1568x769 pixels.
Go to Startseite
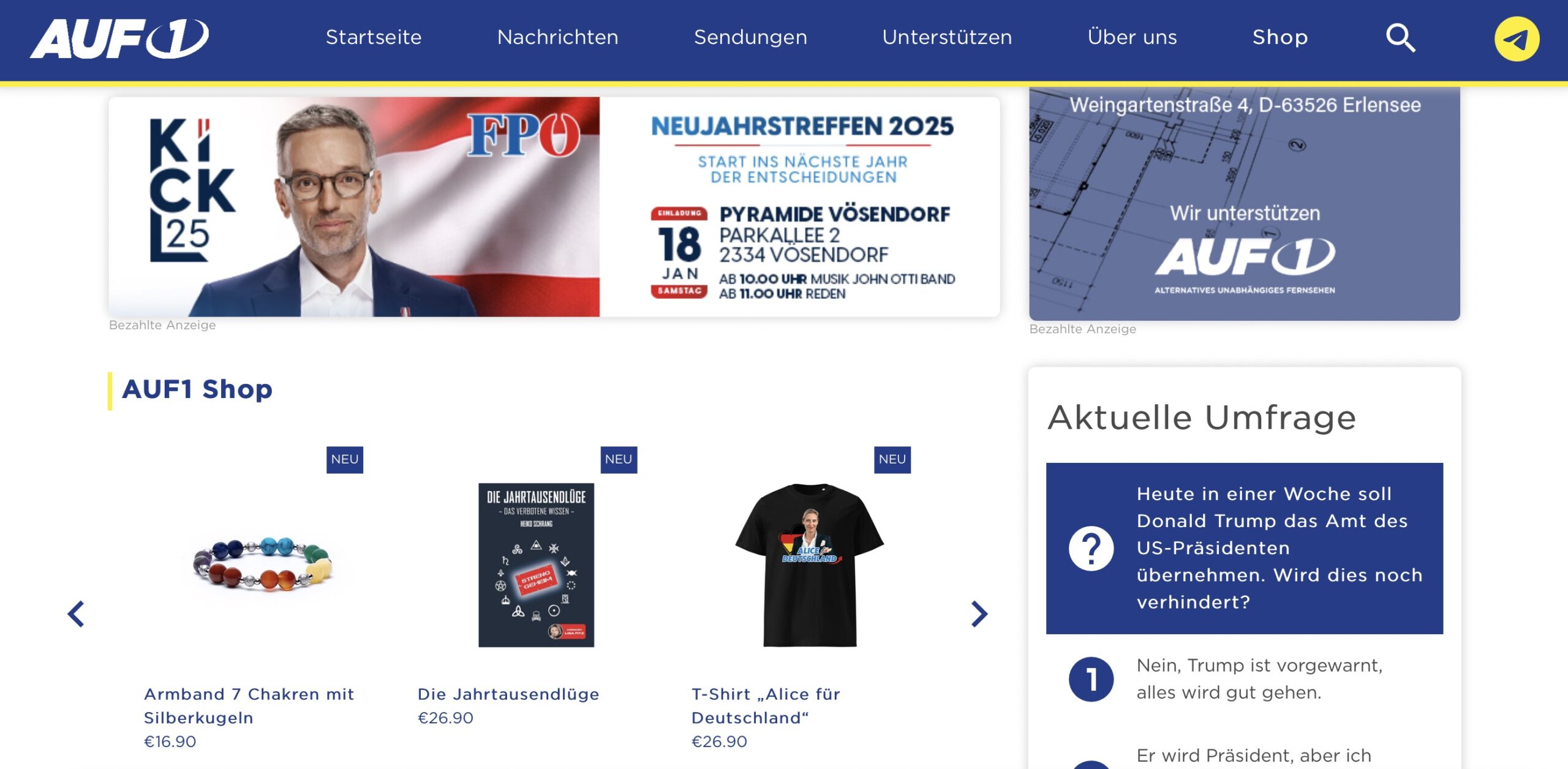click(x=374, y=37)
